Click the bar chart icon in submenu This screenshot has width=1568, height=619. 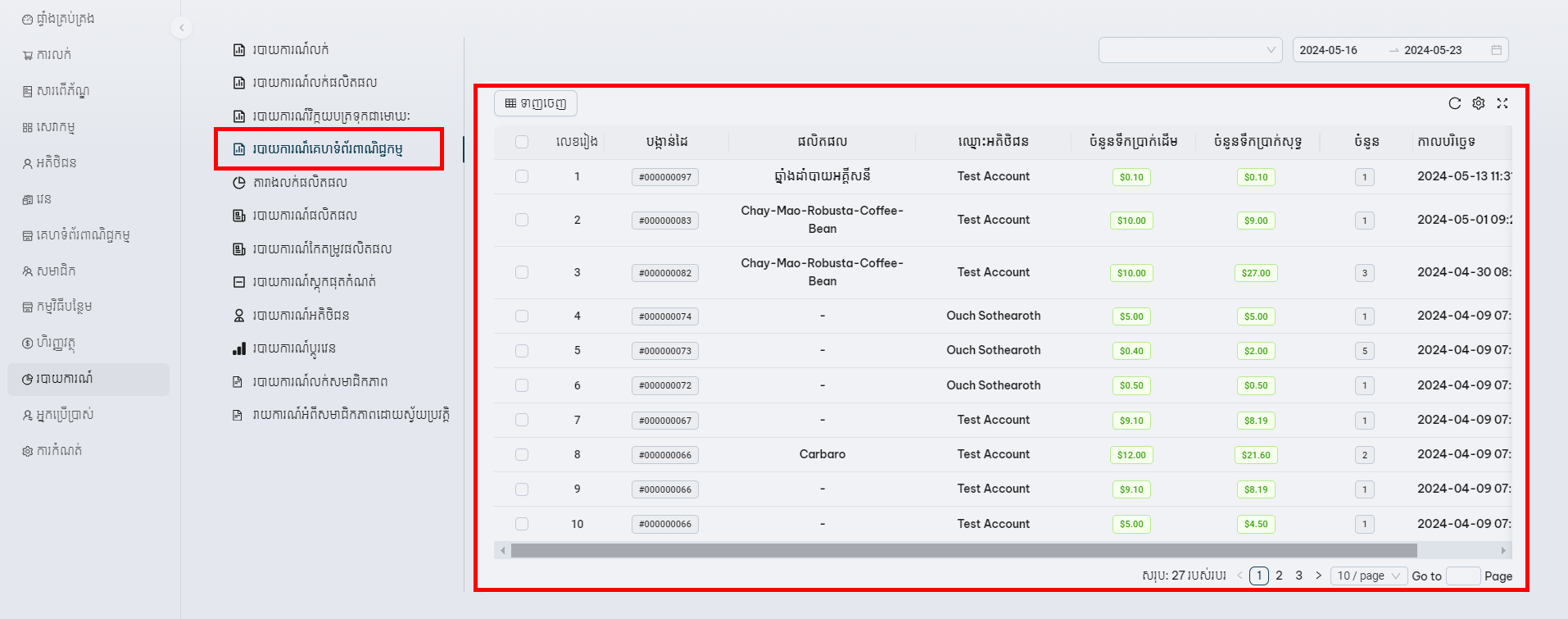coord(239,348)
